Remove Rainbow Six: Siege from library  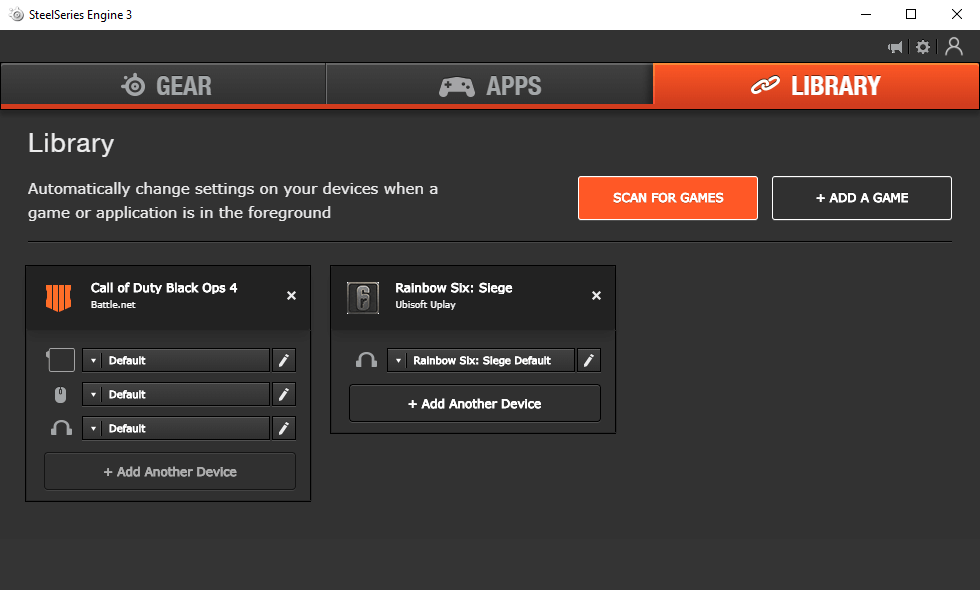[596, 296]
